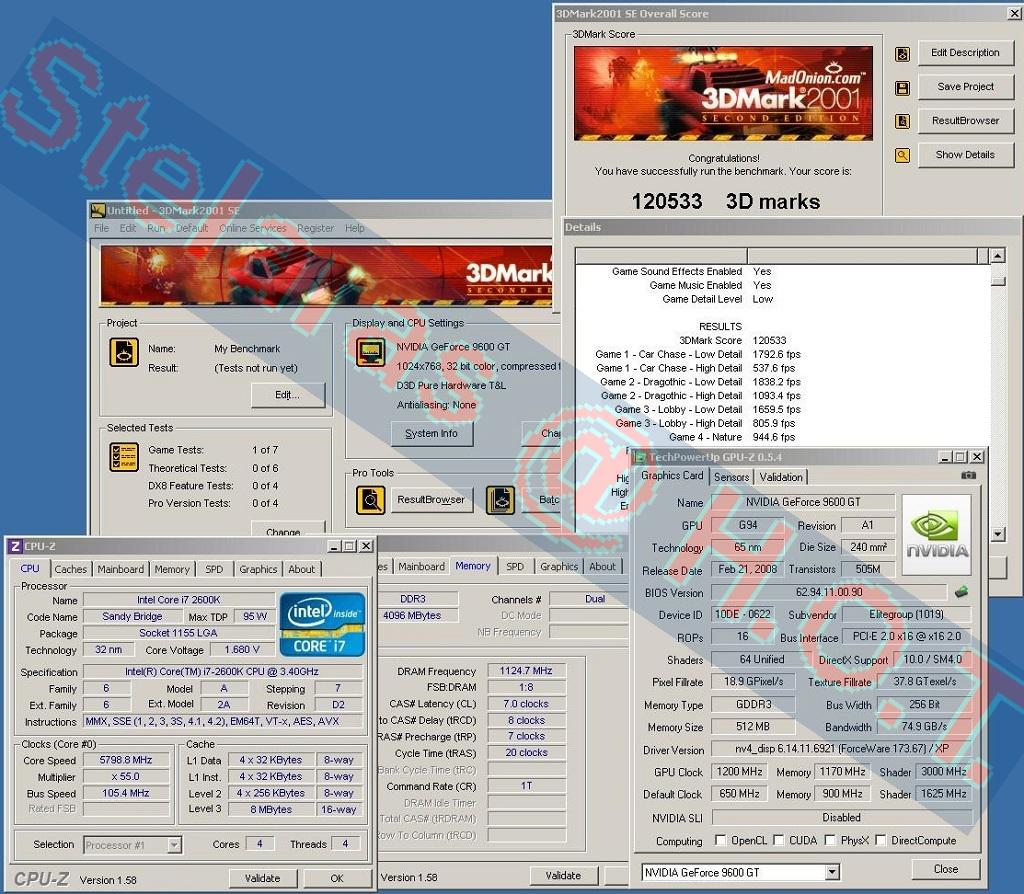This screenshot has height=894, width=1024.
Task: Click the Edit Description icon in 3DMark score window
Action: coord(903,54)
